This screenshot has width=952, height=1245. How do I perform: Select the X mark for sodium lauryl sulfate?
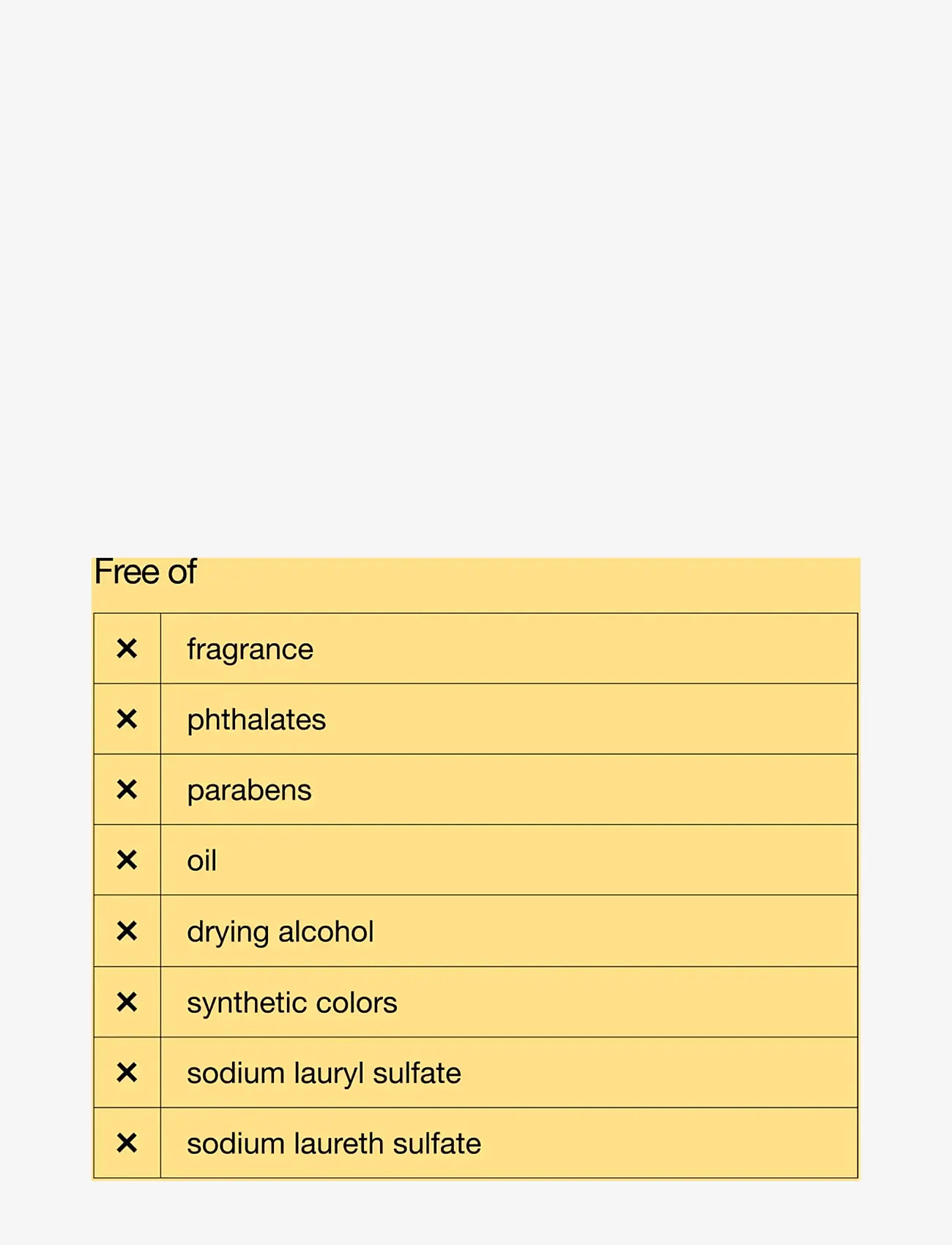coord(127,1072)
